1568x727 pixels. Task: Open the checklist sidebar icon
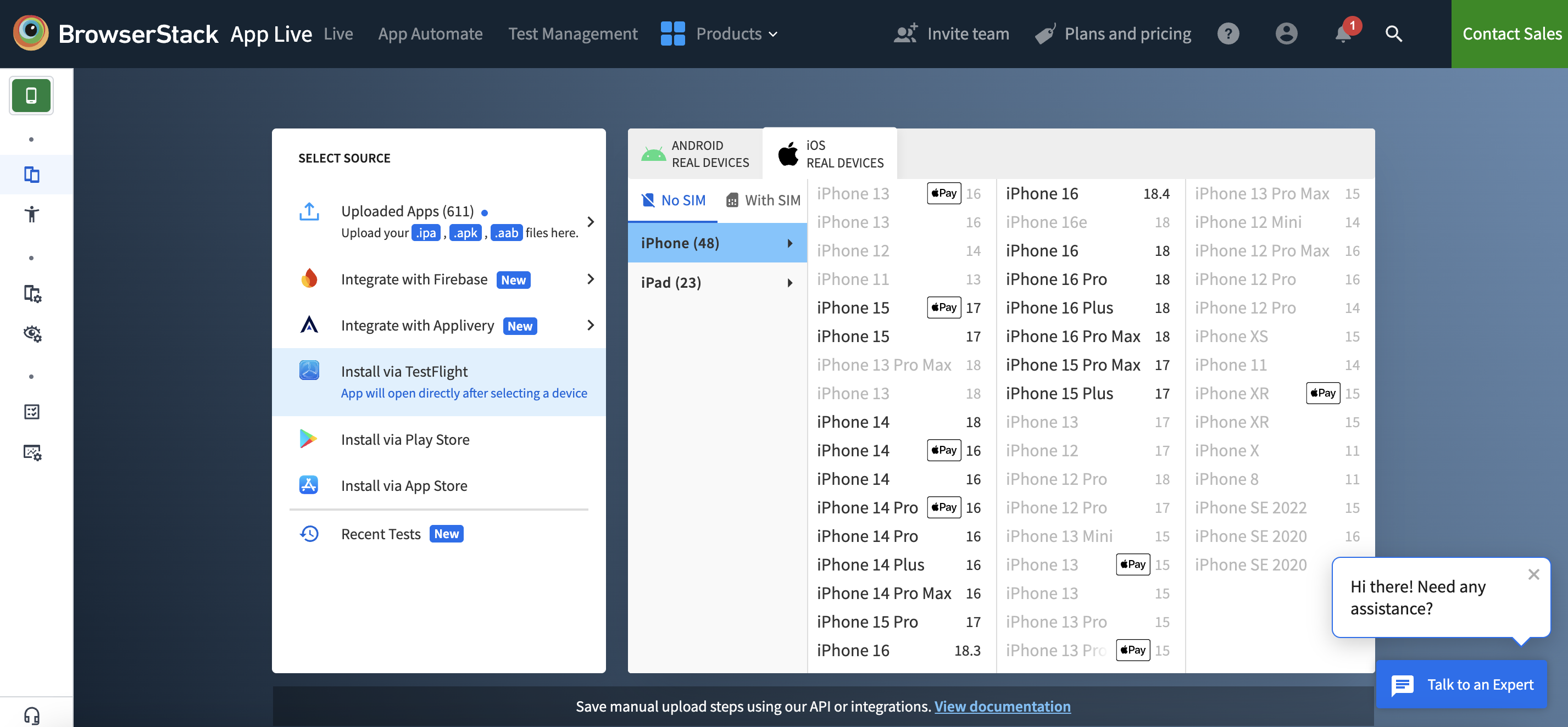(x=32, y=412)
